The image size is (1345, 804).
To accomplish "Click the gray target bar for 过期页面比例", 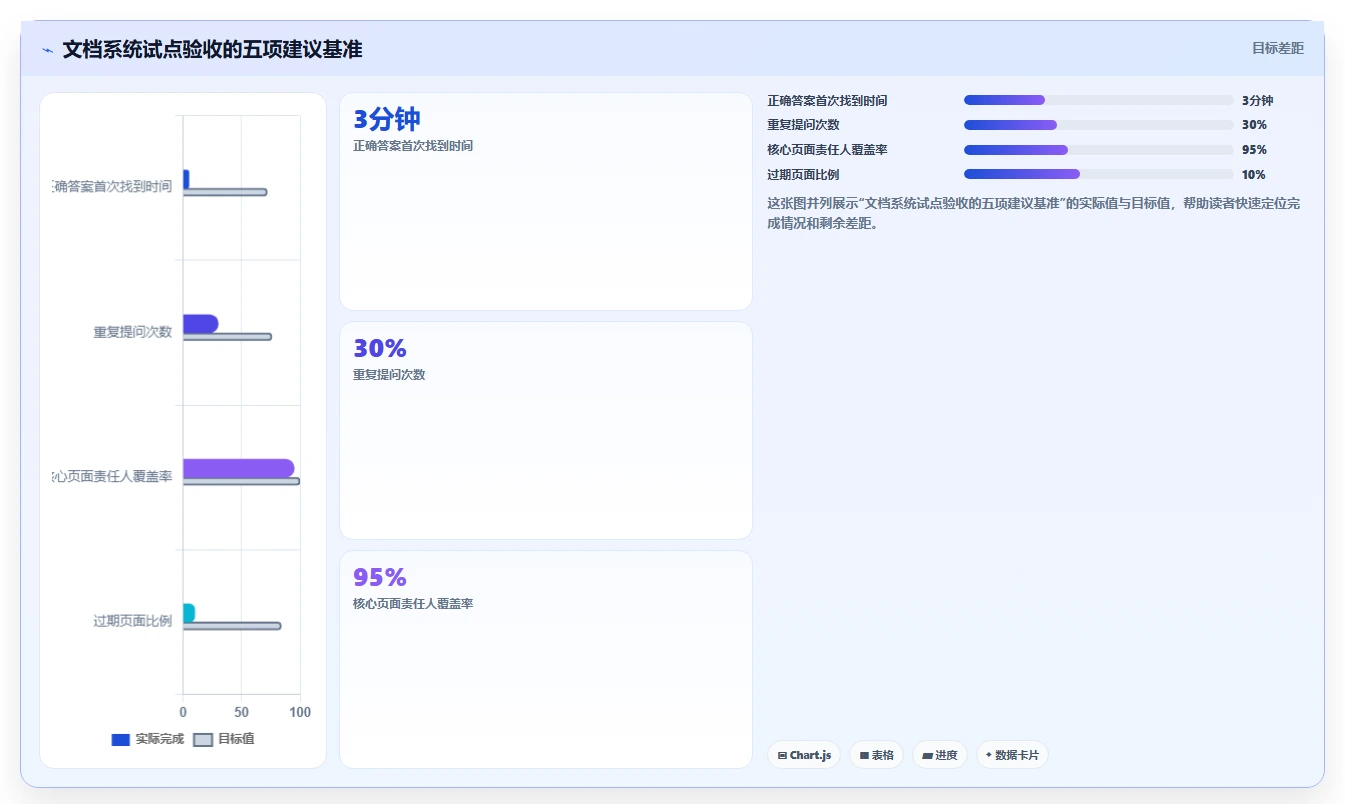I will [232, 626].
